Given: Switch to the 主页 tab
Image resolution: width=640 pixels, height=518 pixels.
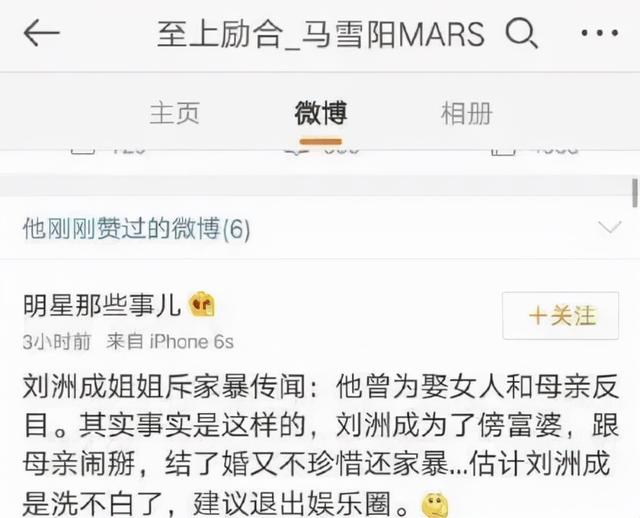Looking at the screenshot, I should pos(174,113).
